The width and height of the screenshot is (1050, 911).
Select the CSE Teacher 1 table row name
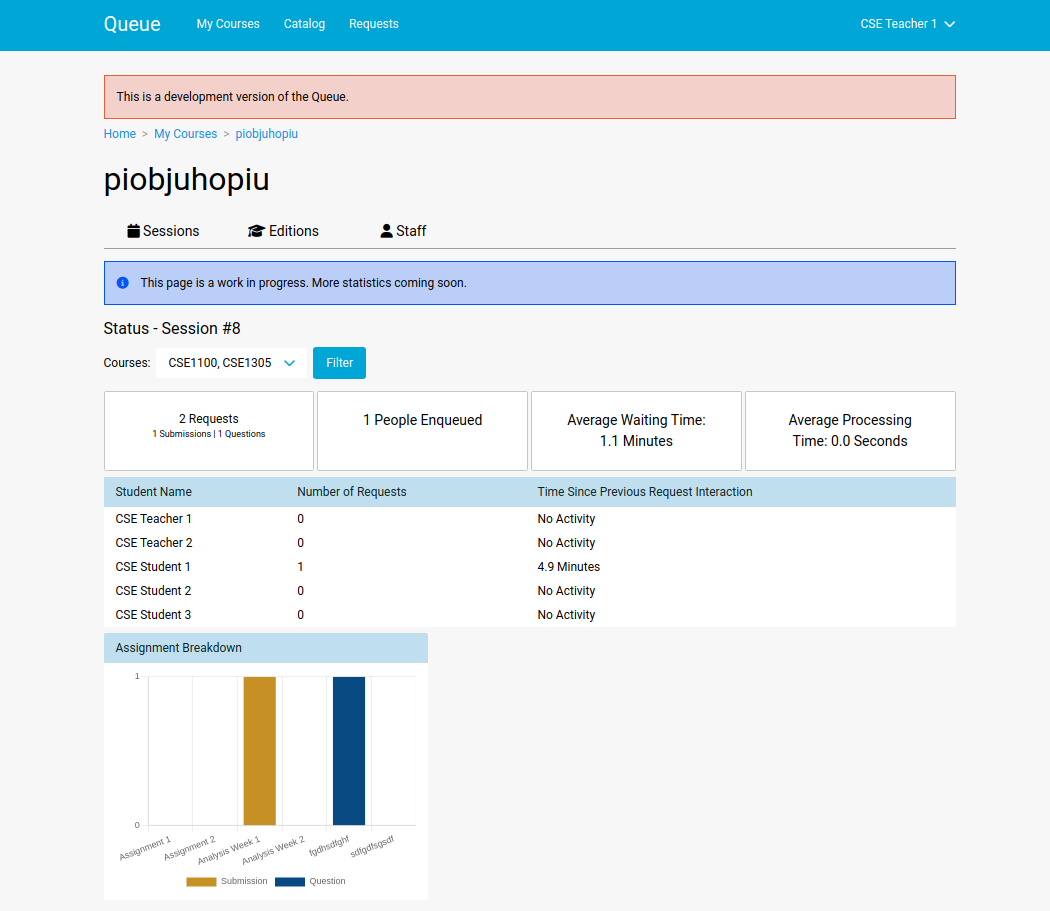[x=153, y=519]
